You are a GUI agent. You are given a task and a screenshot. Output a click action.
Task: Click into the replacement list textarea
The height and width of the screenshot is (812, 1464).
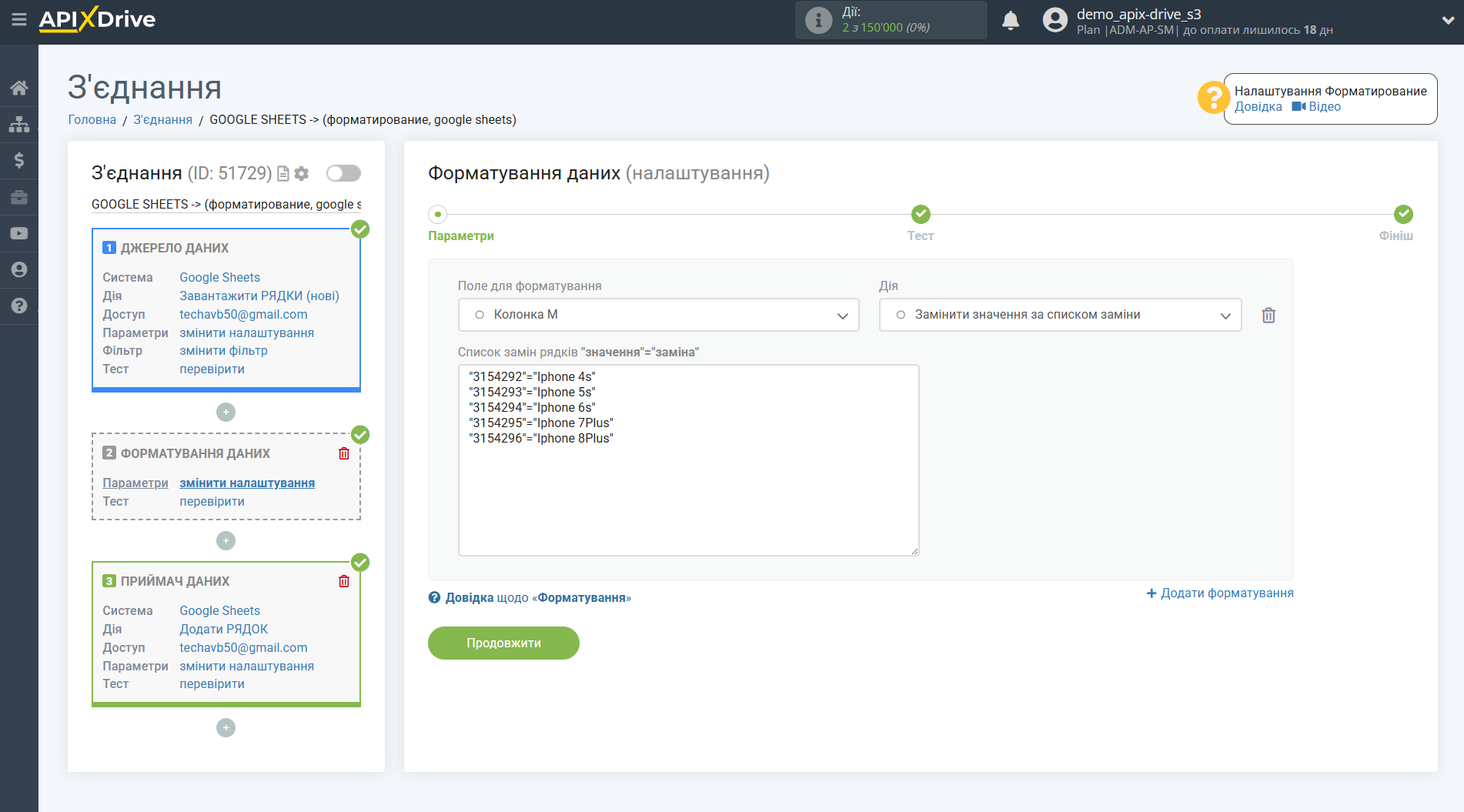(x=688, y=460)
